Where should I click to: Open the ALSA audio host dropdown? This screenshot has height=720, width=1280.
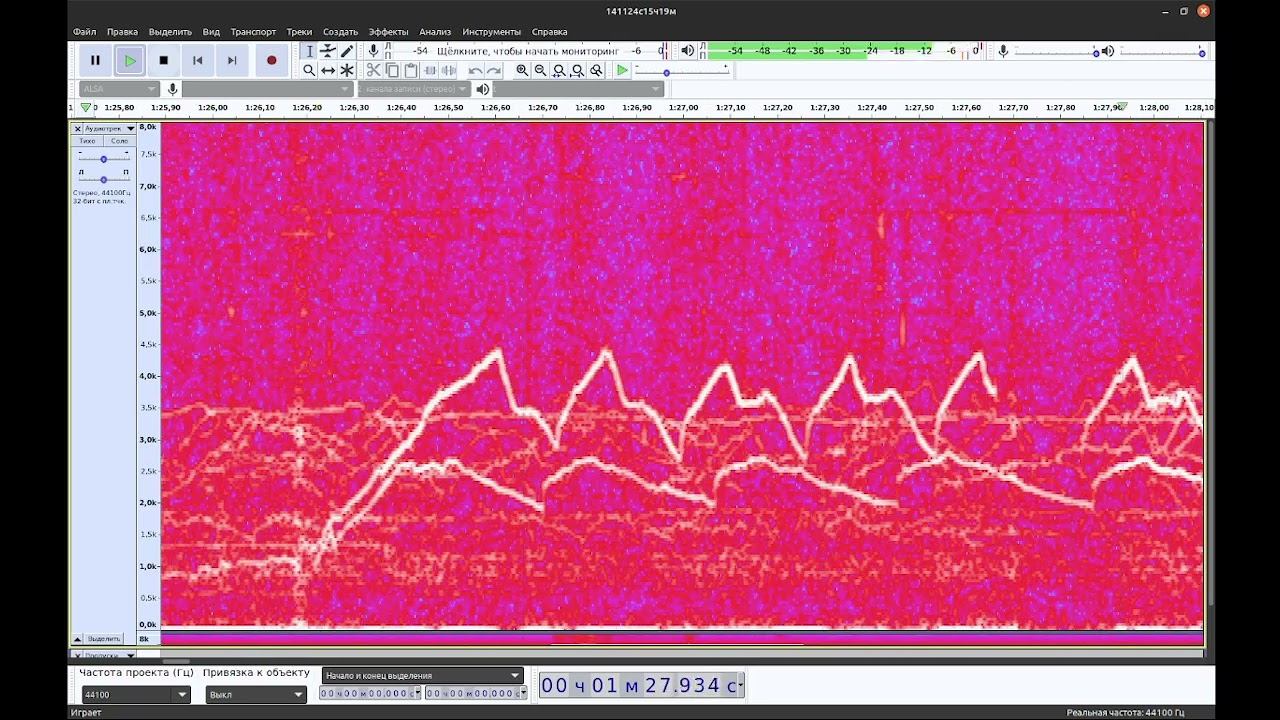tap(119, 89)
